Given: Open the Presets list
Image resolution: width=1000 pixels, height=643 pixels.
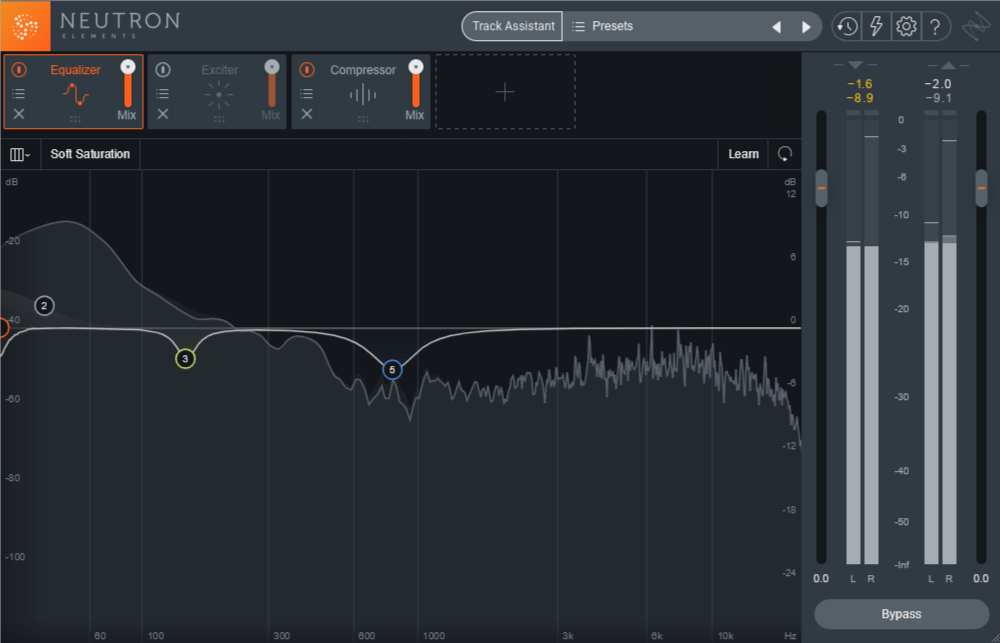Looking at the screenshot, I should 603,26.
